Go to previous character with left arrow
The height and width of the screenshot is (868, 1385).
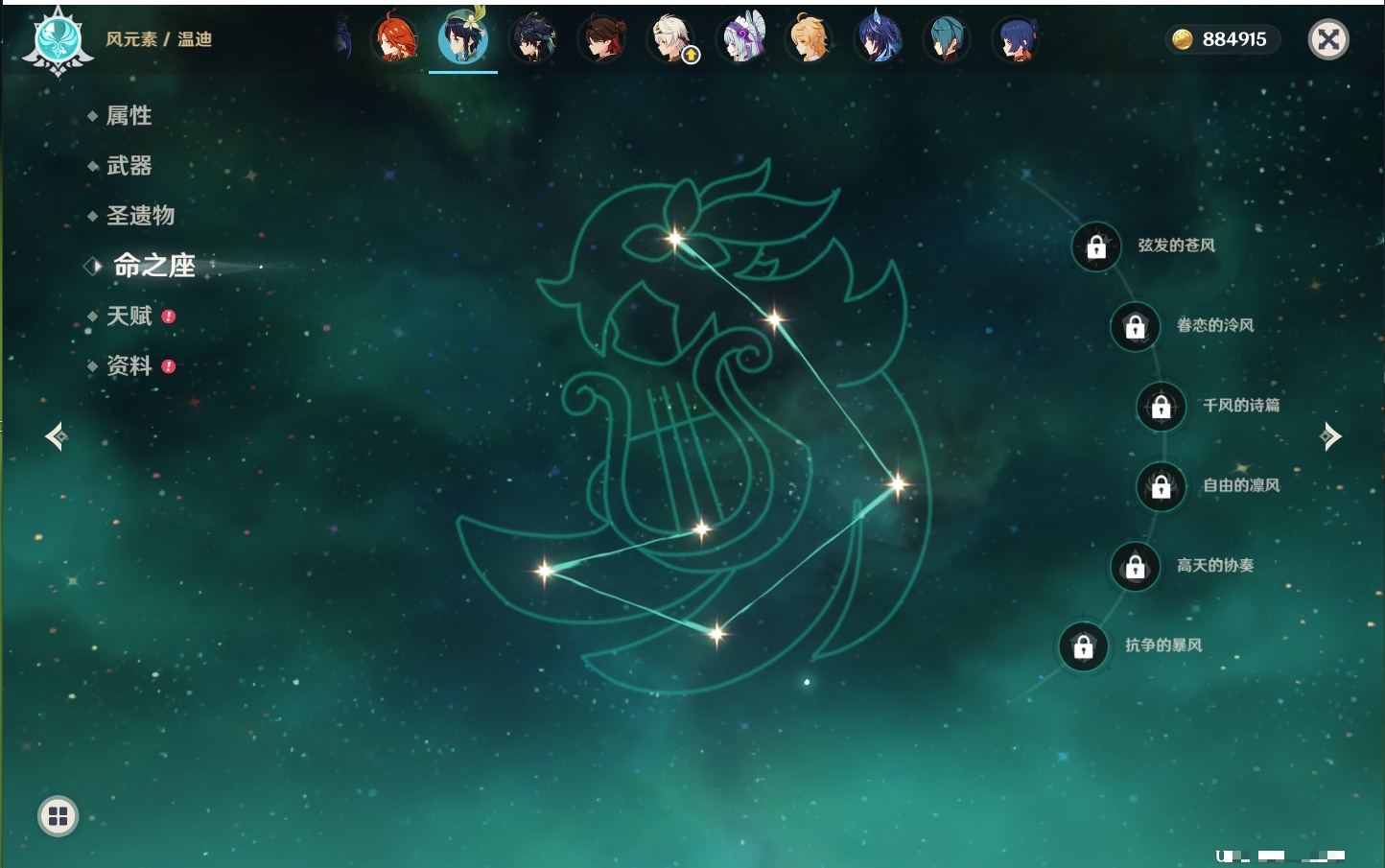pos(56,436)
